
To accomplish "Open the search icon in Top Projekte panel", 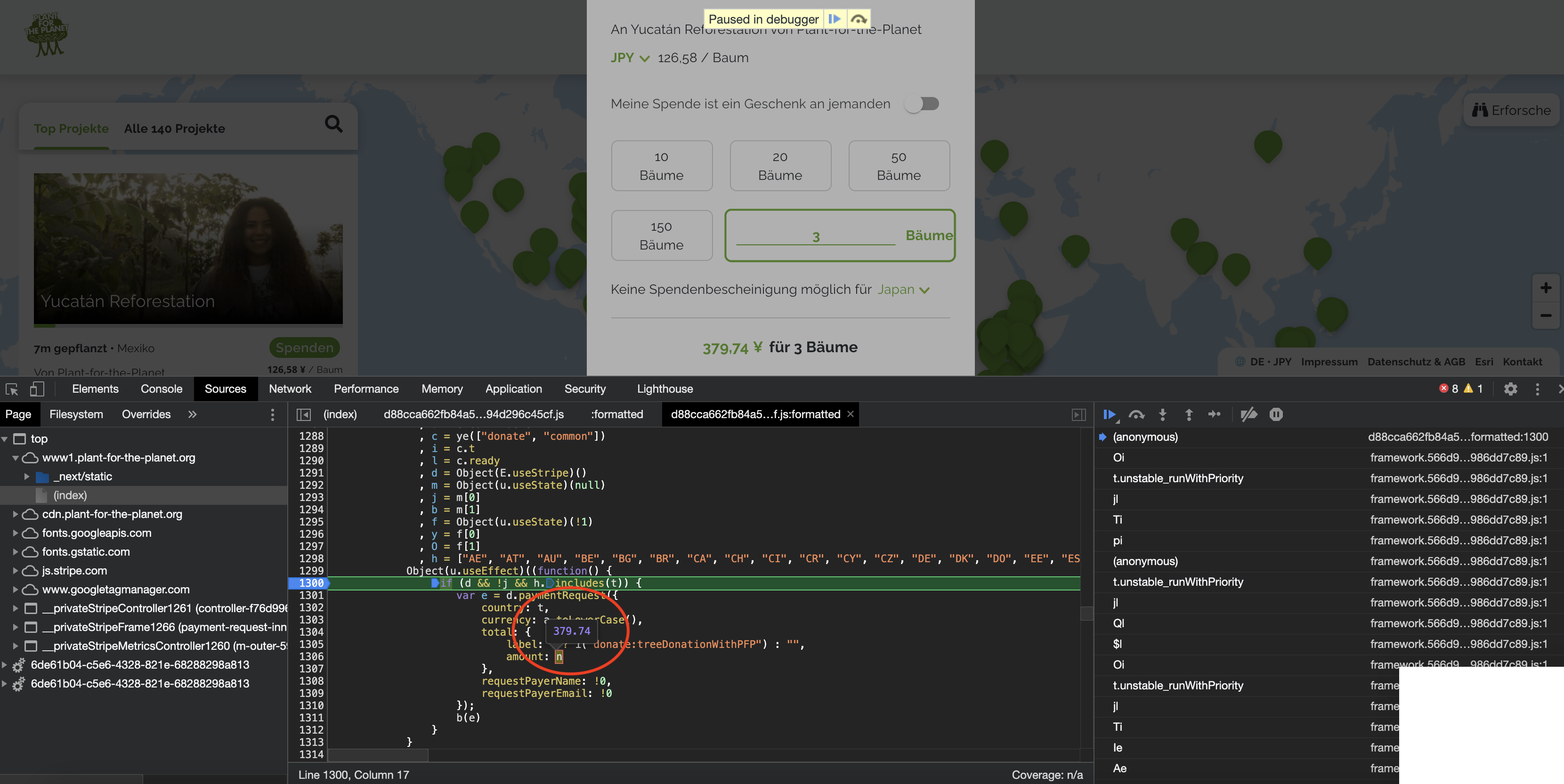I will tap(333, 124).
